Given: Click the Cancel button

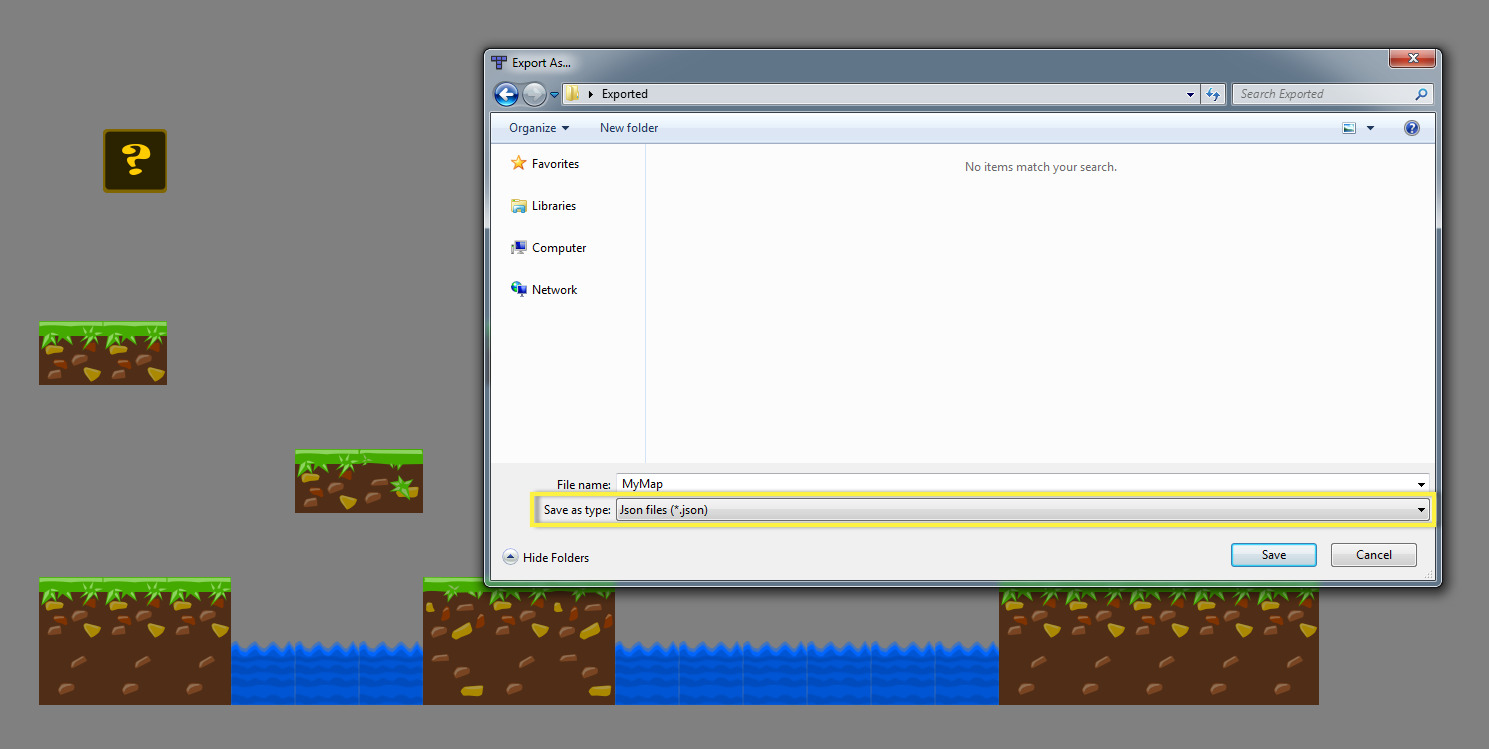Looking at the screenshot, I should [x=1373, y=554].
